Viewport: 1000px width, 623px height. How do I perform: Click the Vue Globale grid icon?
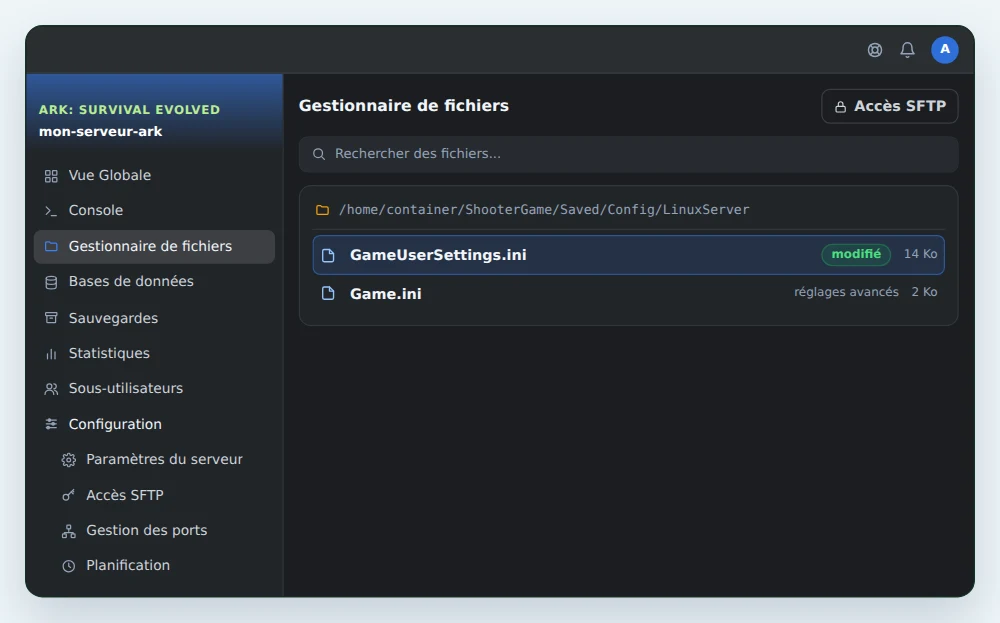51,176
